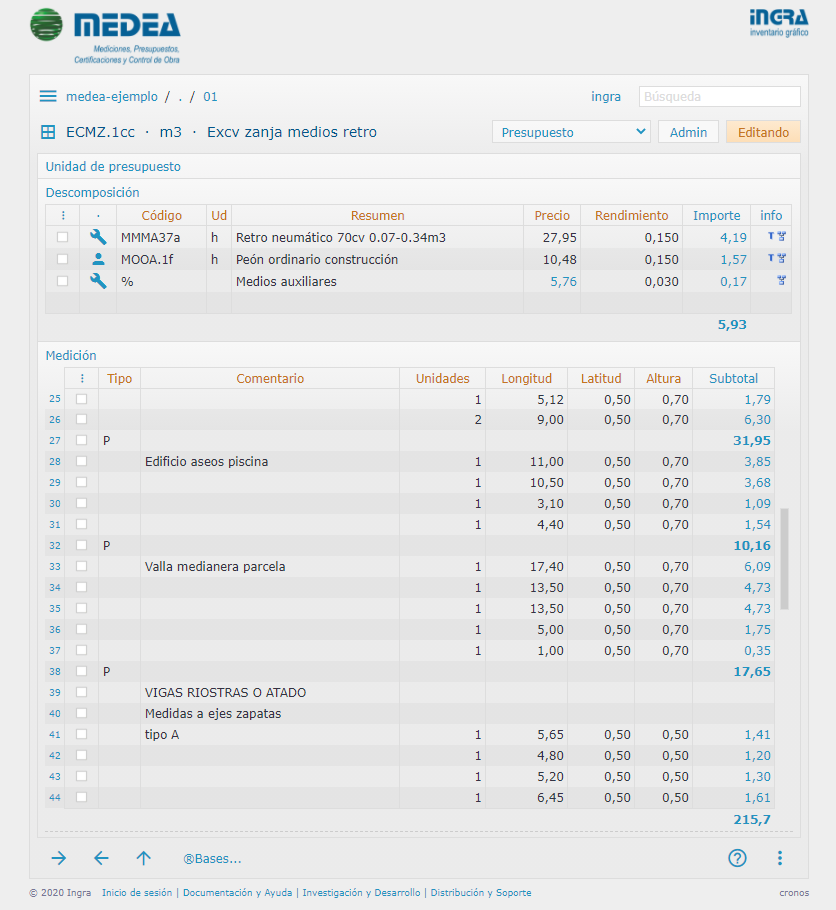Click the grid icon beside ECMZ.1cc
The height and width of the screenshot is (910, 836).
click(48, 132)
